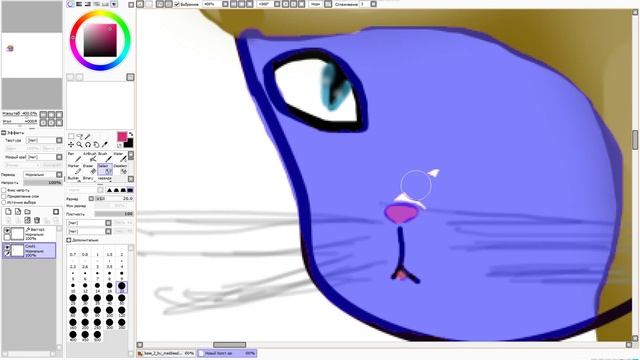The width and height of the screenshot is (640, 360).
Task: Select the flattest brush edge shape
Action: point(130,190)
